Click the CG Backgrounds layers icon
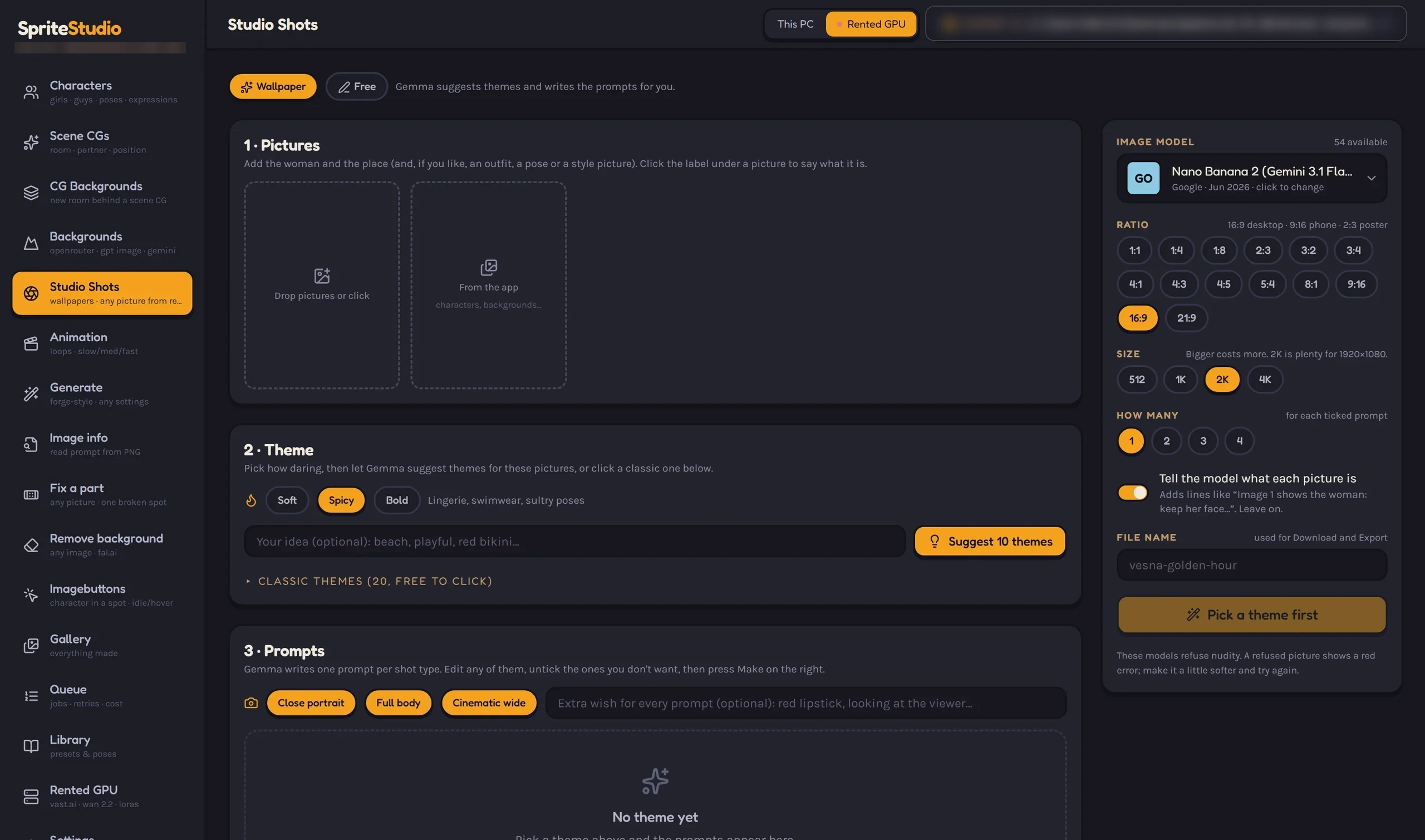 [x=31, y=193]
